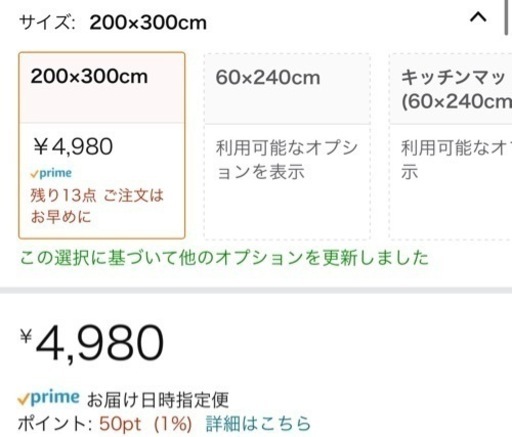Select the 200×300cm size card

[102, 145]
